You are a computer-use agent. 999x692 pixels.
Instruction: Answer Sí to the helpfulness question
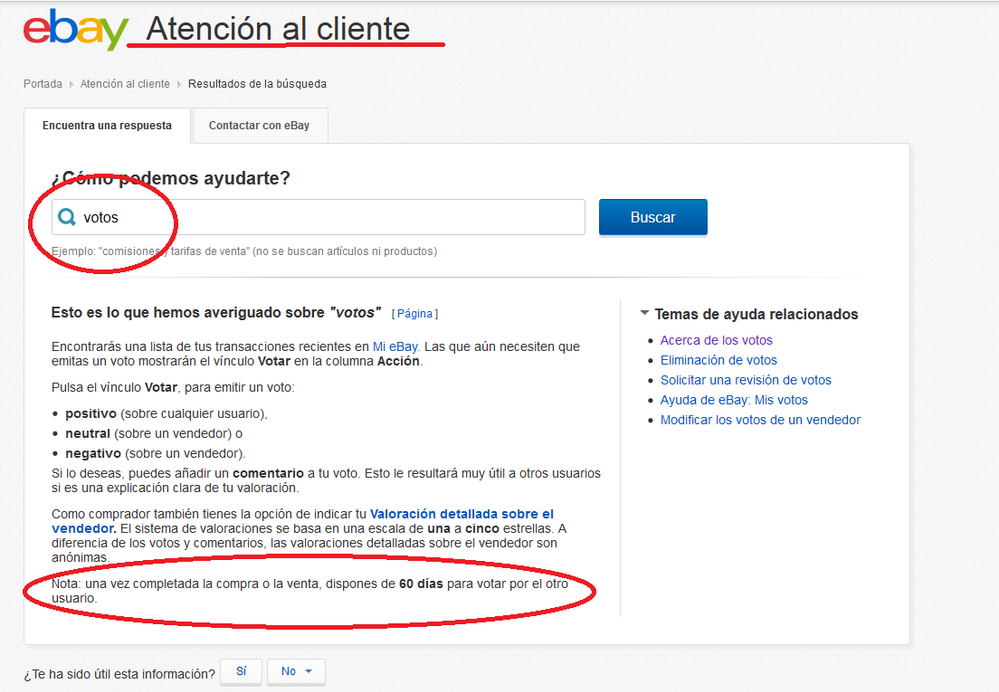pyautogui.click(x=241, y=672)
